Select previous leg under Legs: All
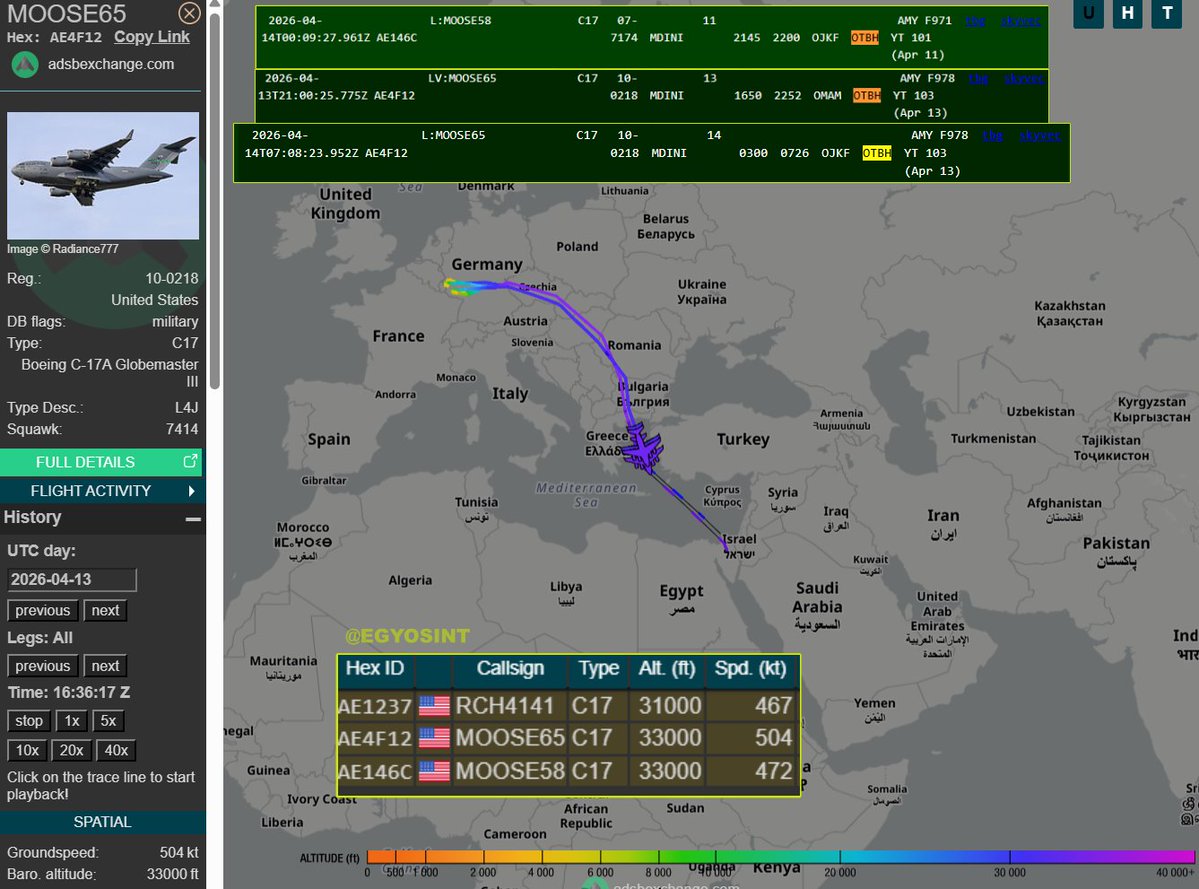This screenshot has height=889, width=1199. [x=43, y=666]
